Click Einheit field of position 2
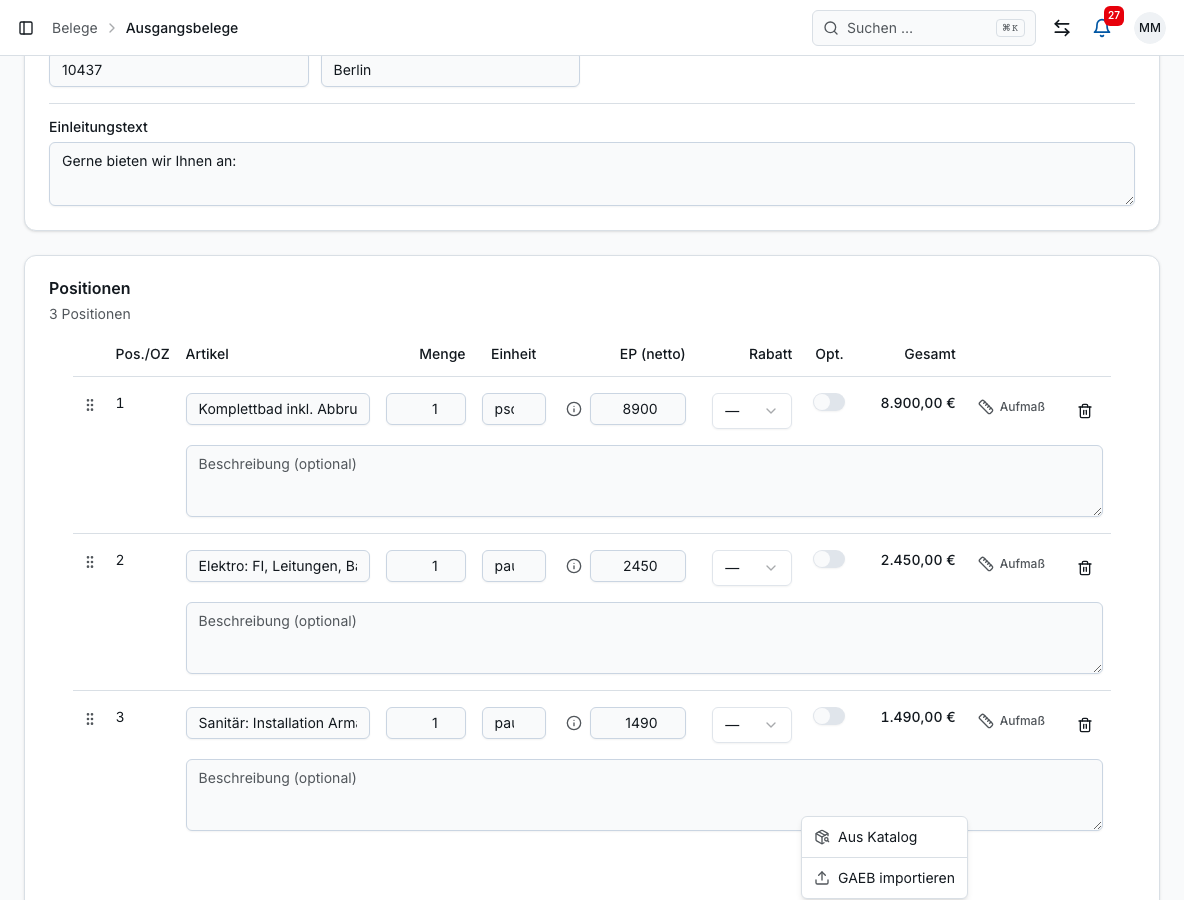Image resolution: width=1184 pixels, height=900 pixels. (514, 566)
